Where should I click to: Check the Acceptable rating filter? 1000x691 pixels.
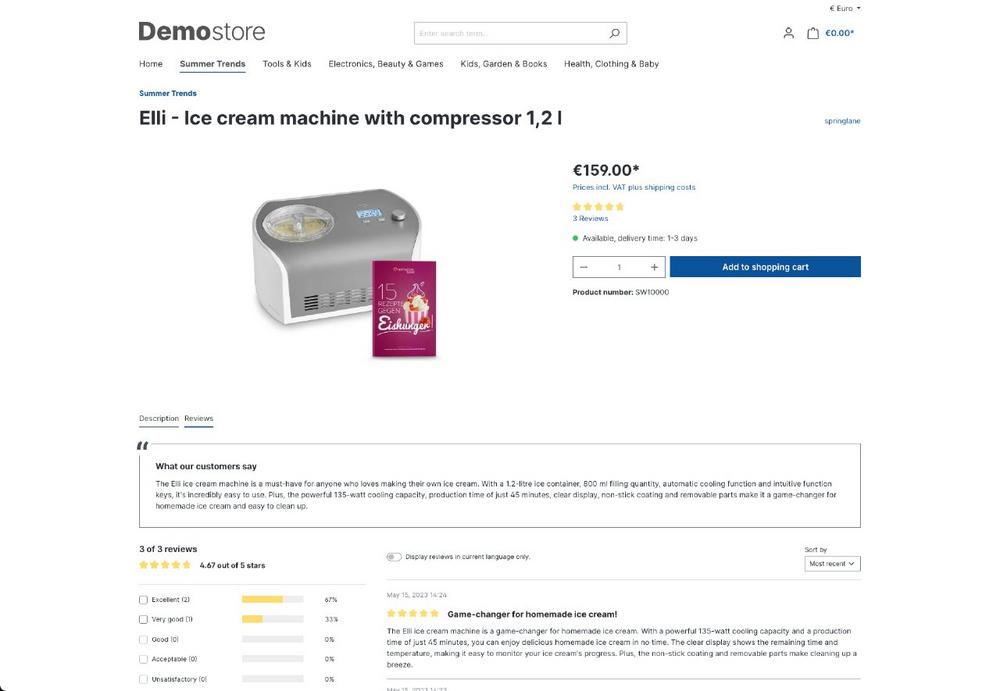(x=143, y=659)
